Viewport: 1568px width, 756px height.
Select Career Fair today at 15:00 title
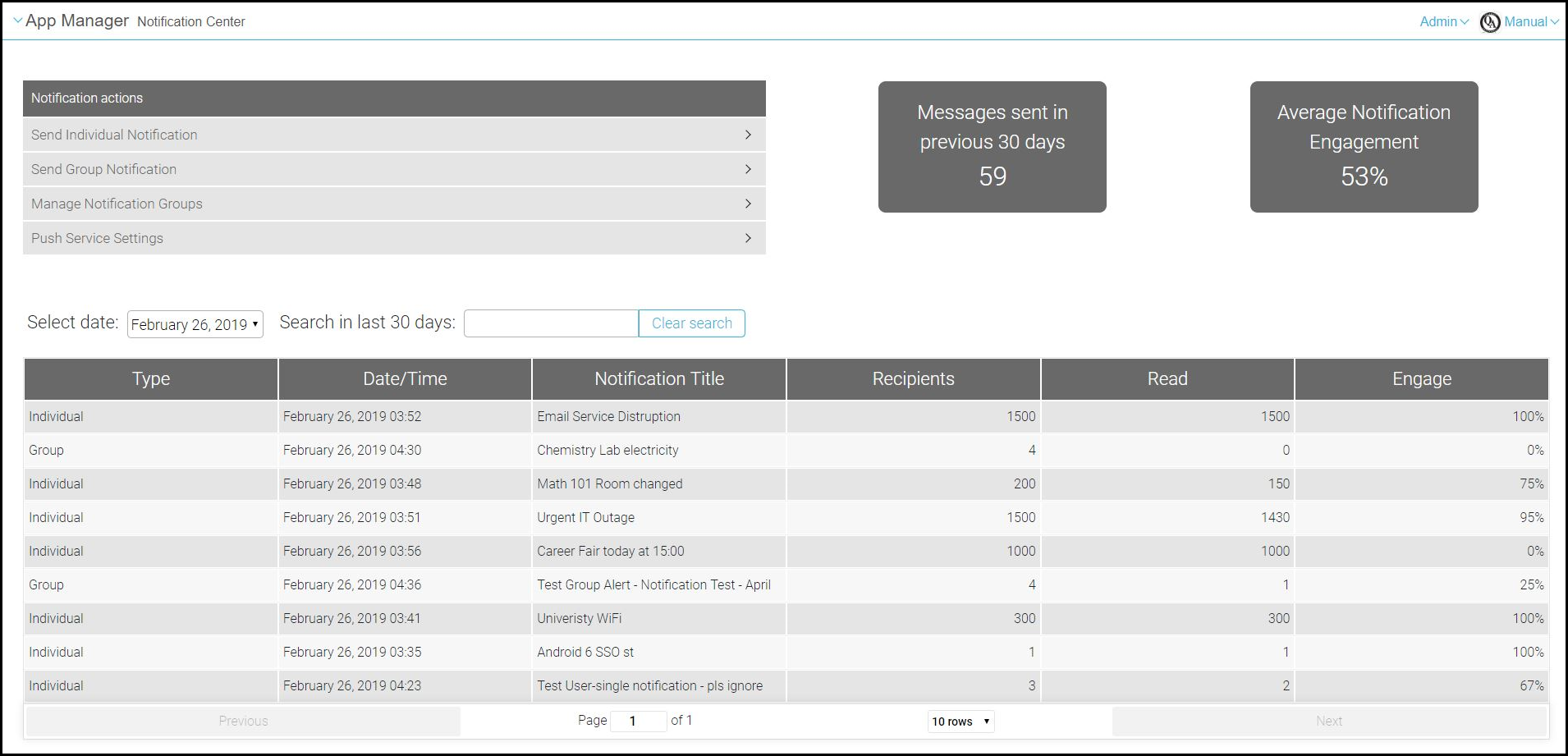point(611,551)
